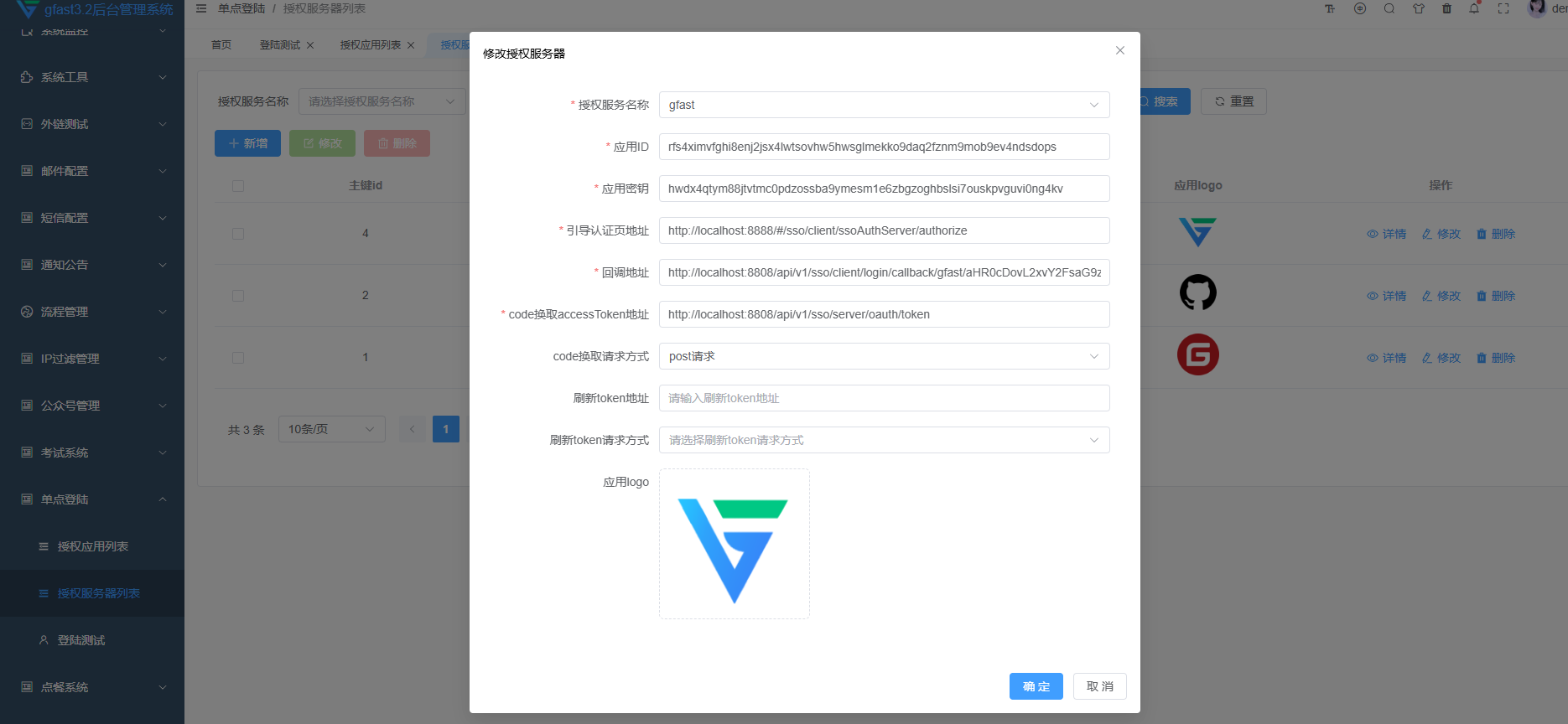Close the 修改授权服务器 dialog with X
The height and width of the screenshot is (724, 1568).
point(1119,50)
